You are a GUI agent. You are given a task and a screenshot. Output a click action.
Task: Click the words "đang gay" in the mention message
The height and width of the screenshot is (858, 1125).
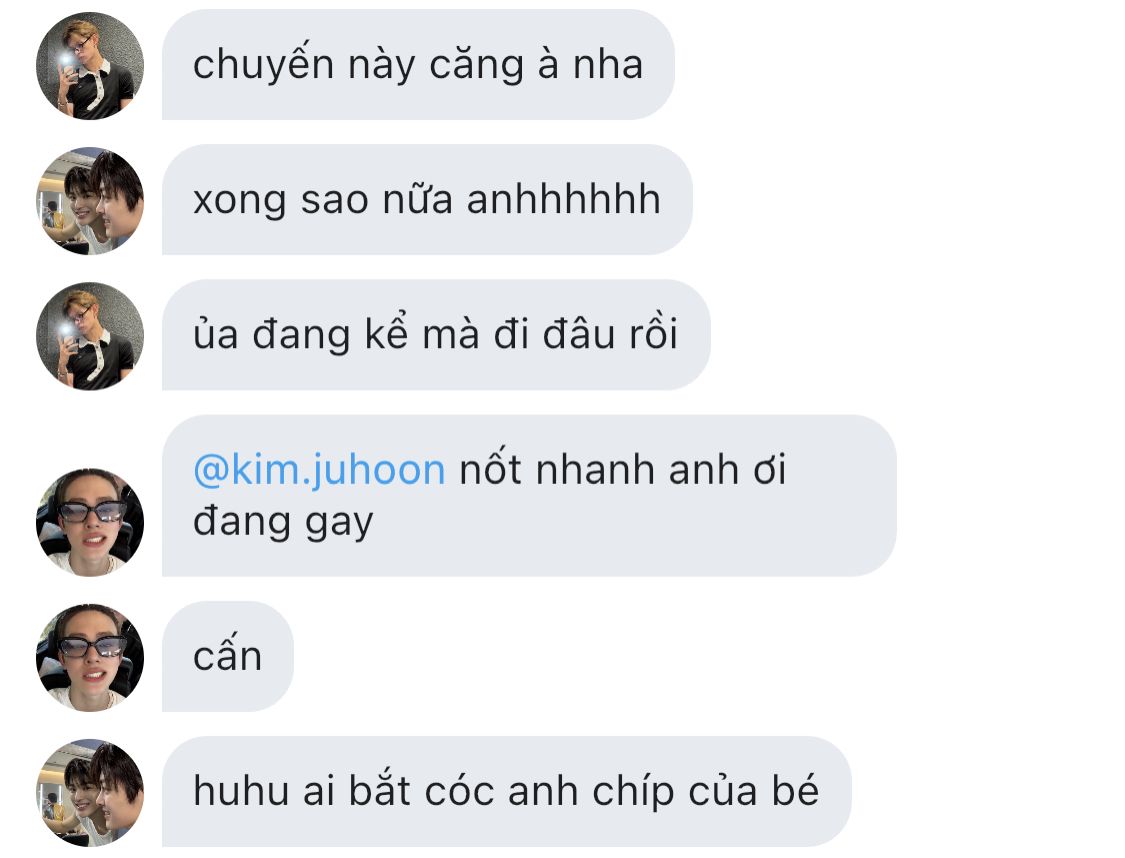coord(283,522)
